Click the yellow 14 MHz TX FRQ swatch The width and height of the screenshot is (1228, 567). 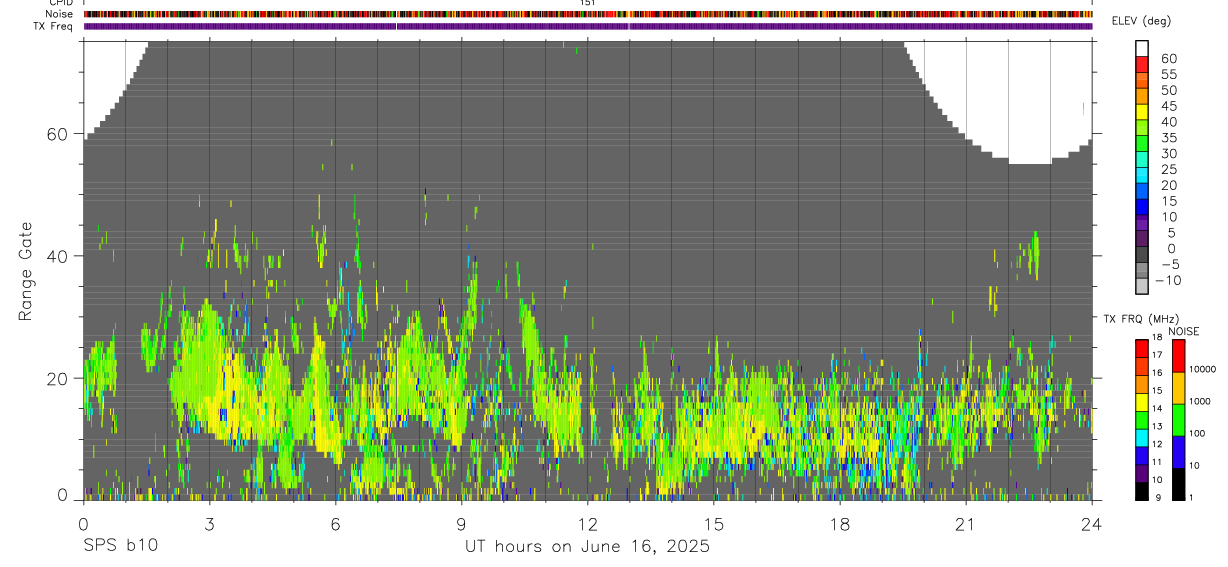coord(1142,403)
